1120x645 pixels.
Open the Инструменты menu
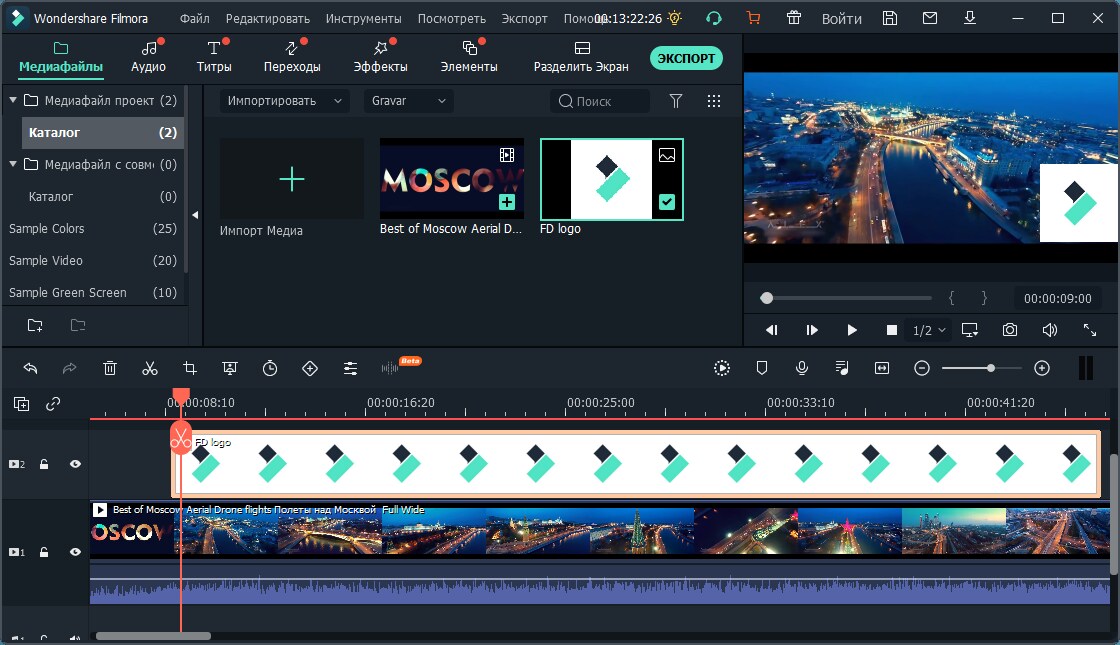[363, 19]
